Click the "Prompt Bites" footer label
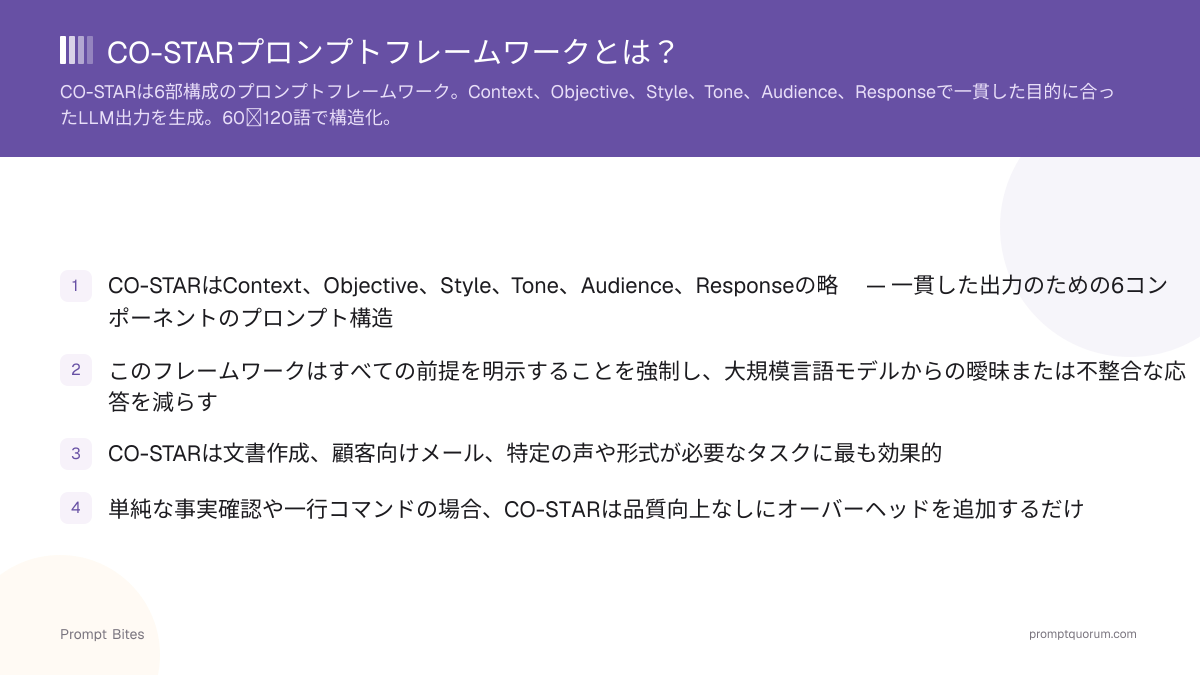The image size is (1200, 675). point(102,634)
